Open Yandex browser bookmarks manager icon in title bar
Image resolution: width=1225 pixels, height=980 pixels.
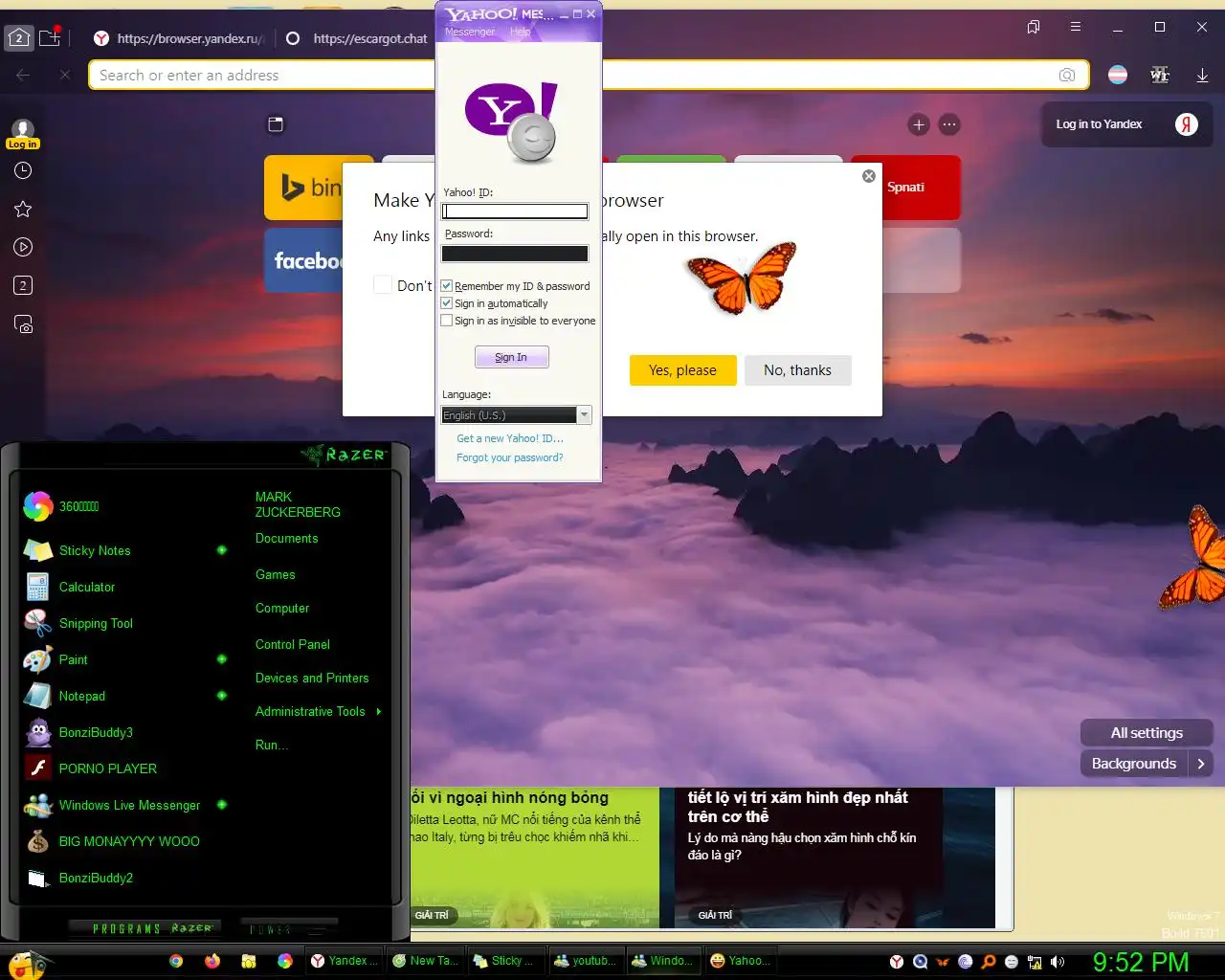click(x=1034, y=27)
